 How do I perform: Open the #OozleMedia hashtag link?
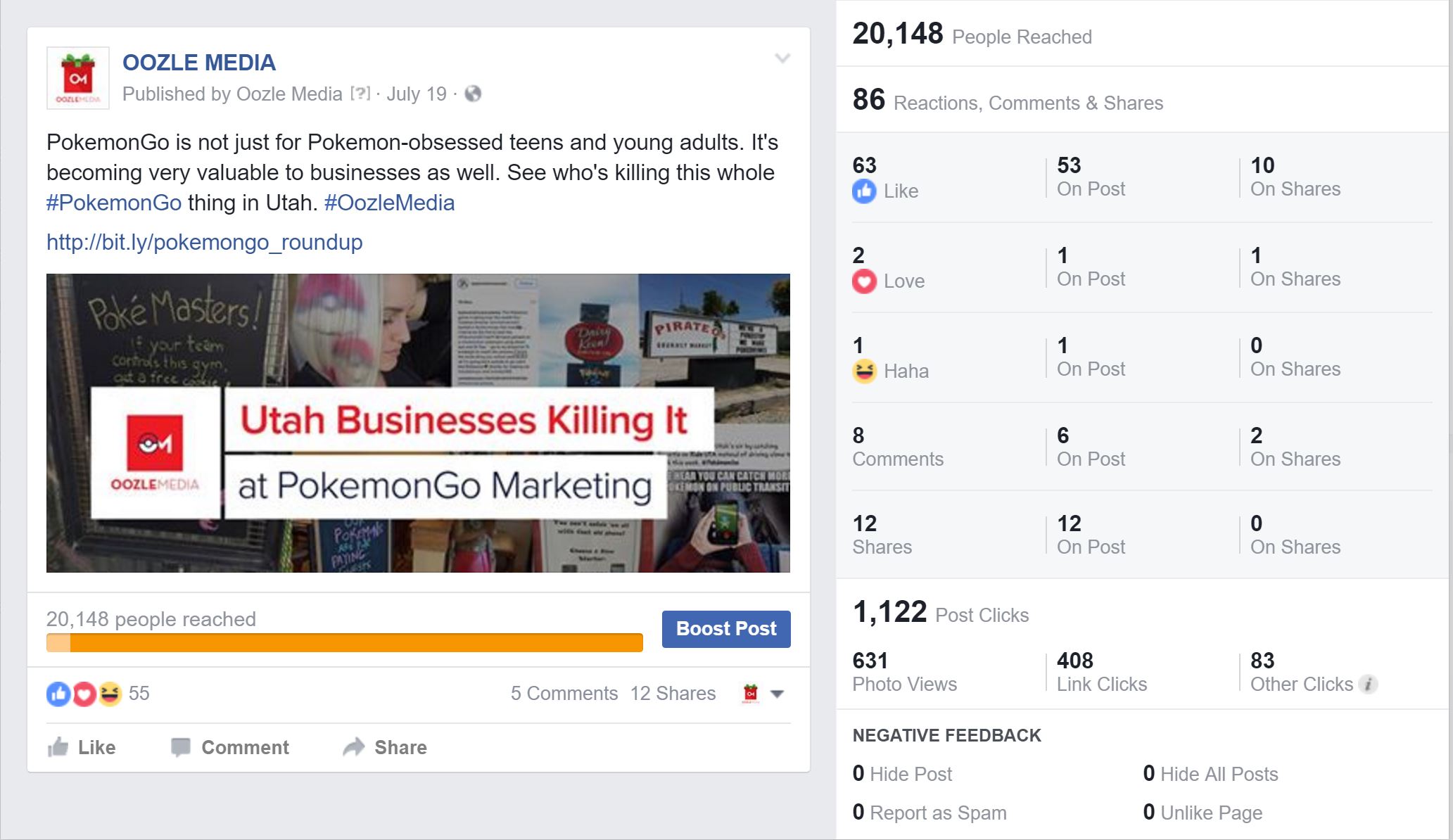click(x=389, y=203)
